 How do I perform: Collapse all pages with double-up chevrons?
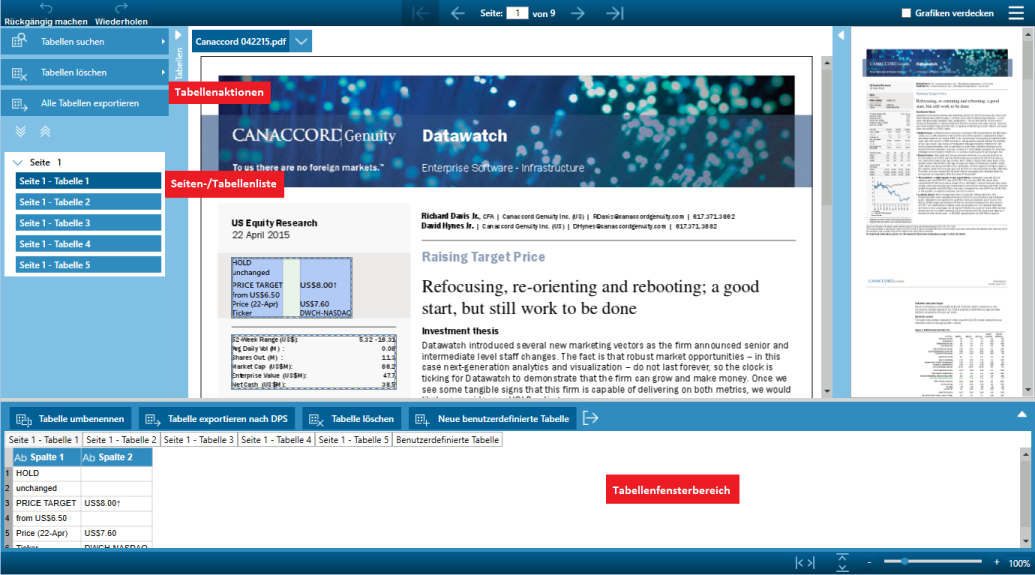(45, 131)
